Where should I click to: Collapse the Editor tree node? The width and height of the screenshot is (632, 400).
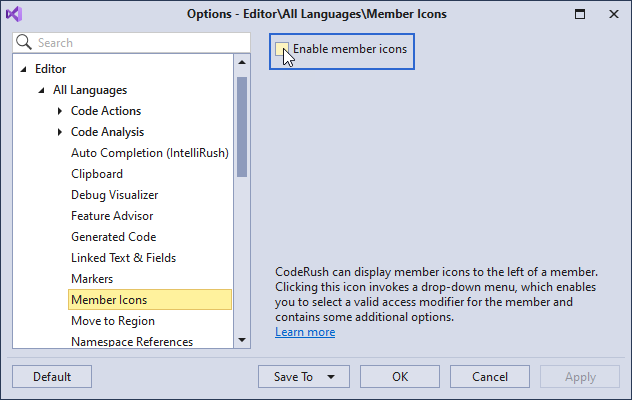click(24, 69)
